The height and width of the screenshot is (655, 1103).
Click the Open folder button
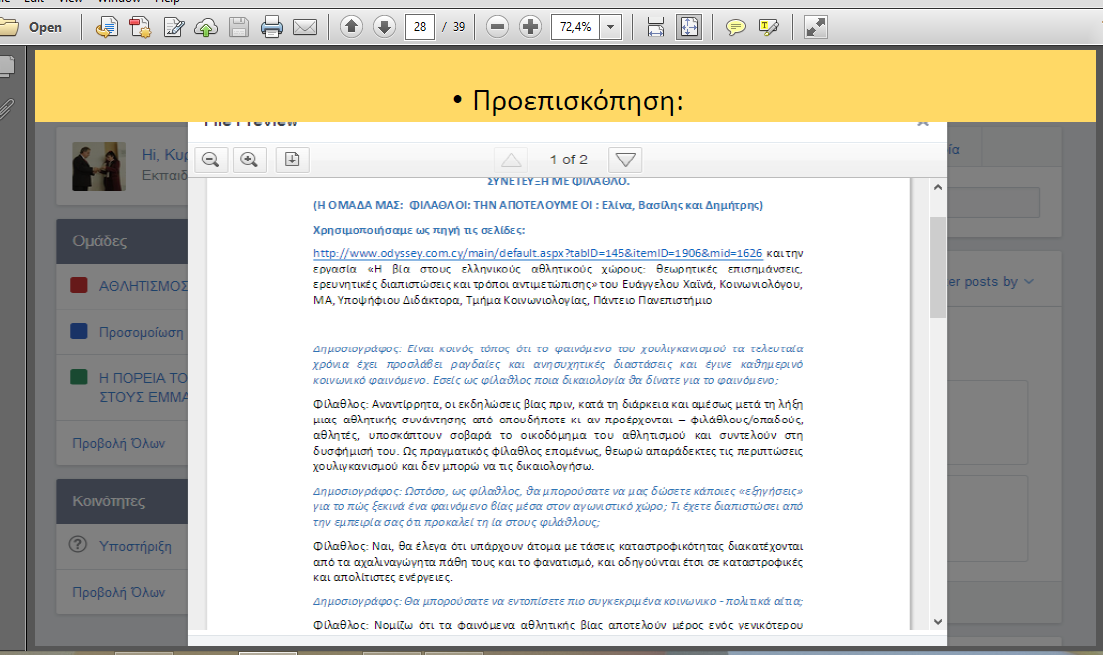point(31,27)
